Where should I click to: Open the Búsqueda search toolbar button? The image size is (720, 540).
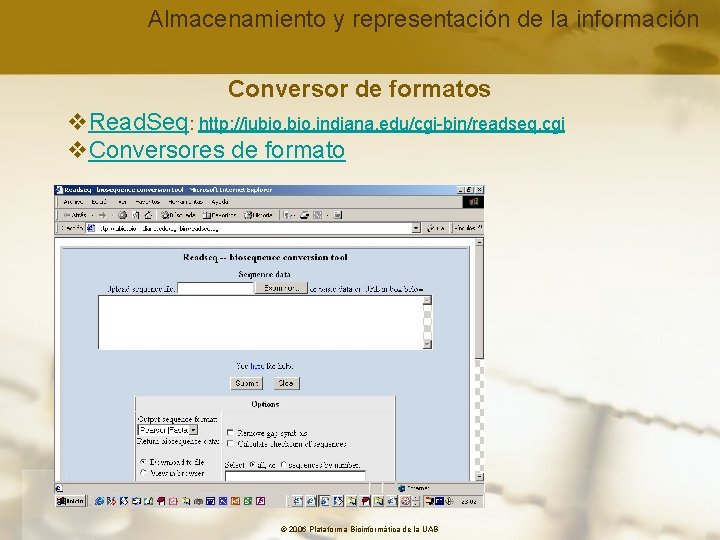(x=178, y=215)
